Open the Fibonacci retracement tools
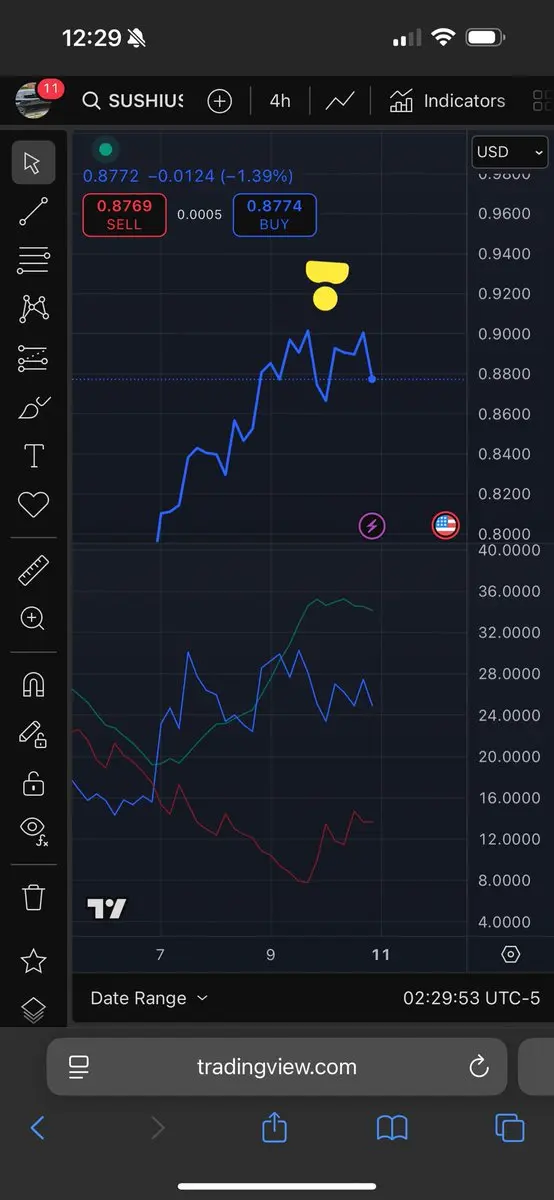The width and height of the screenshot is (554, 1200). pos(33,260)
